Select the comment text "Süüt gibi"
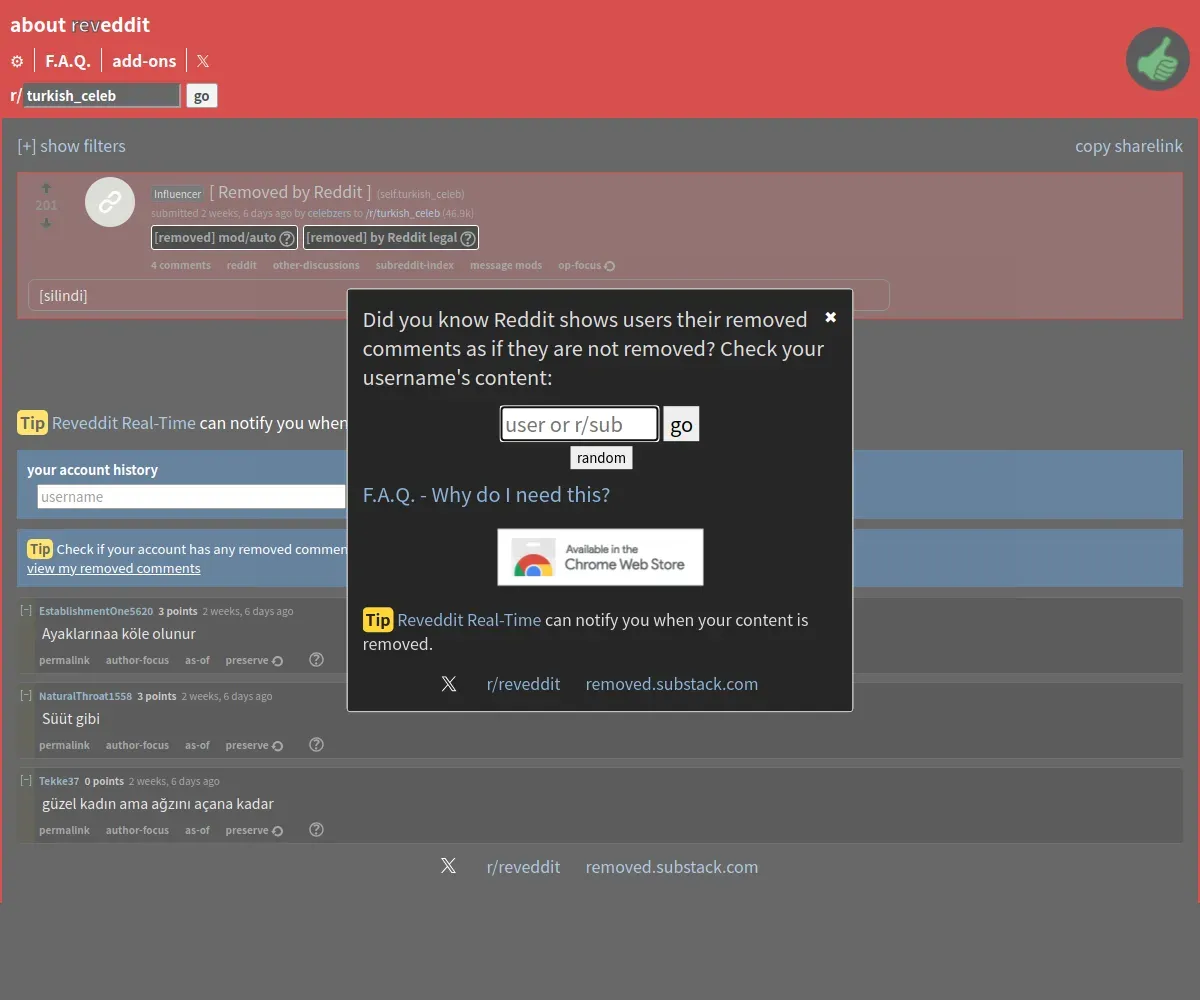 tap(71, 719)
